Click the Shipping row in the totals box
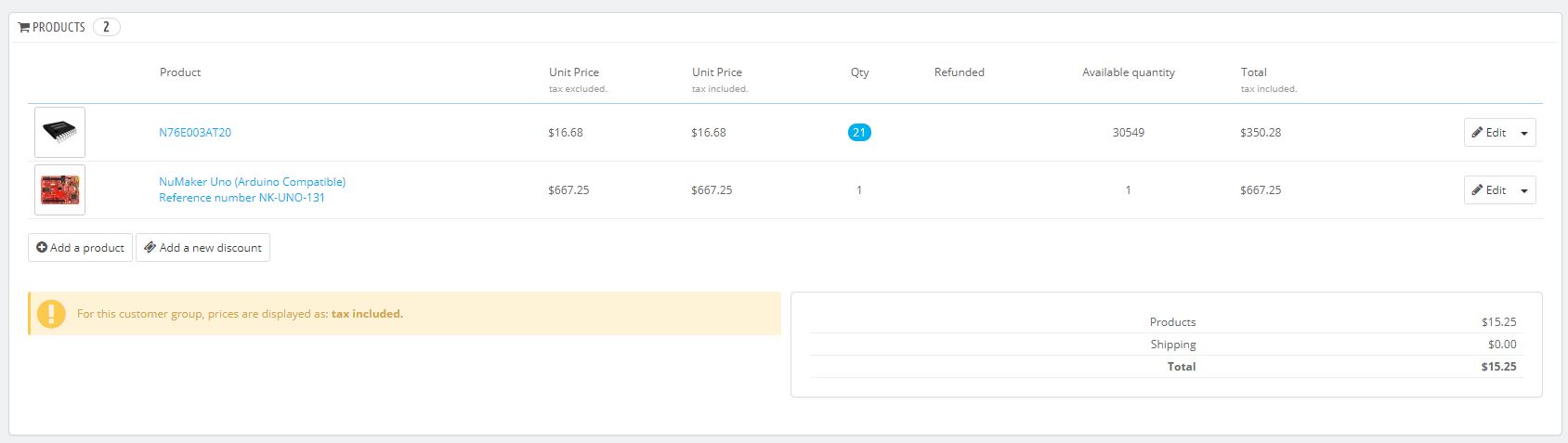Viewport: 1568px width, 443px height. 1173,345
